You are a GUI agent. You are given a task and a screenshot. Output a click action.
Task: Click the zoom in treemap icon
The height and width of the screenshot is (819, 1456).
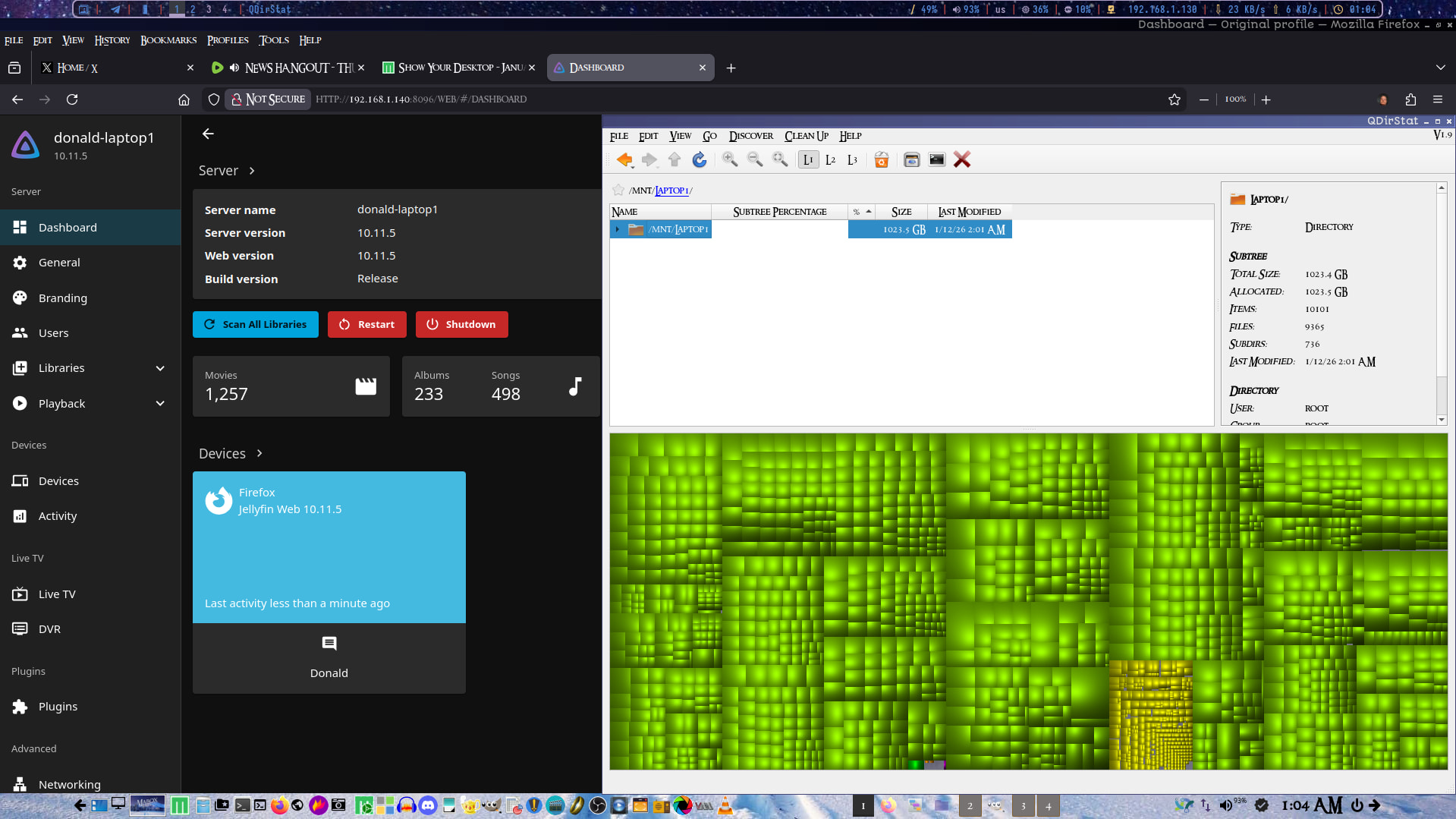[729, 159]
